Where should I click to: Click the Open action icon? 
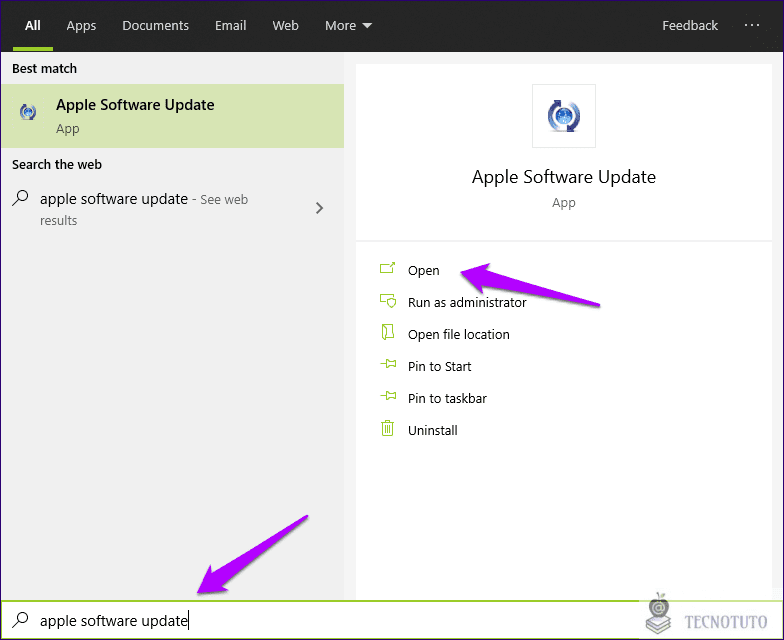[388, 268]
